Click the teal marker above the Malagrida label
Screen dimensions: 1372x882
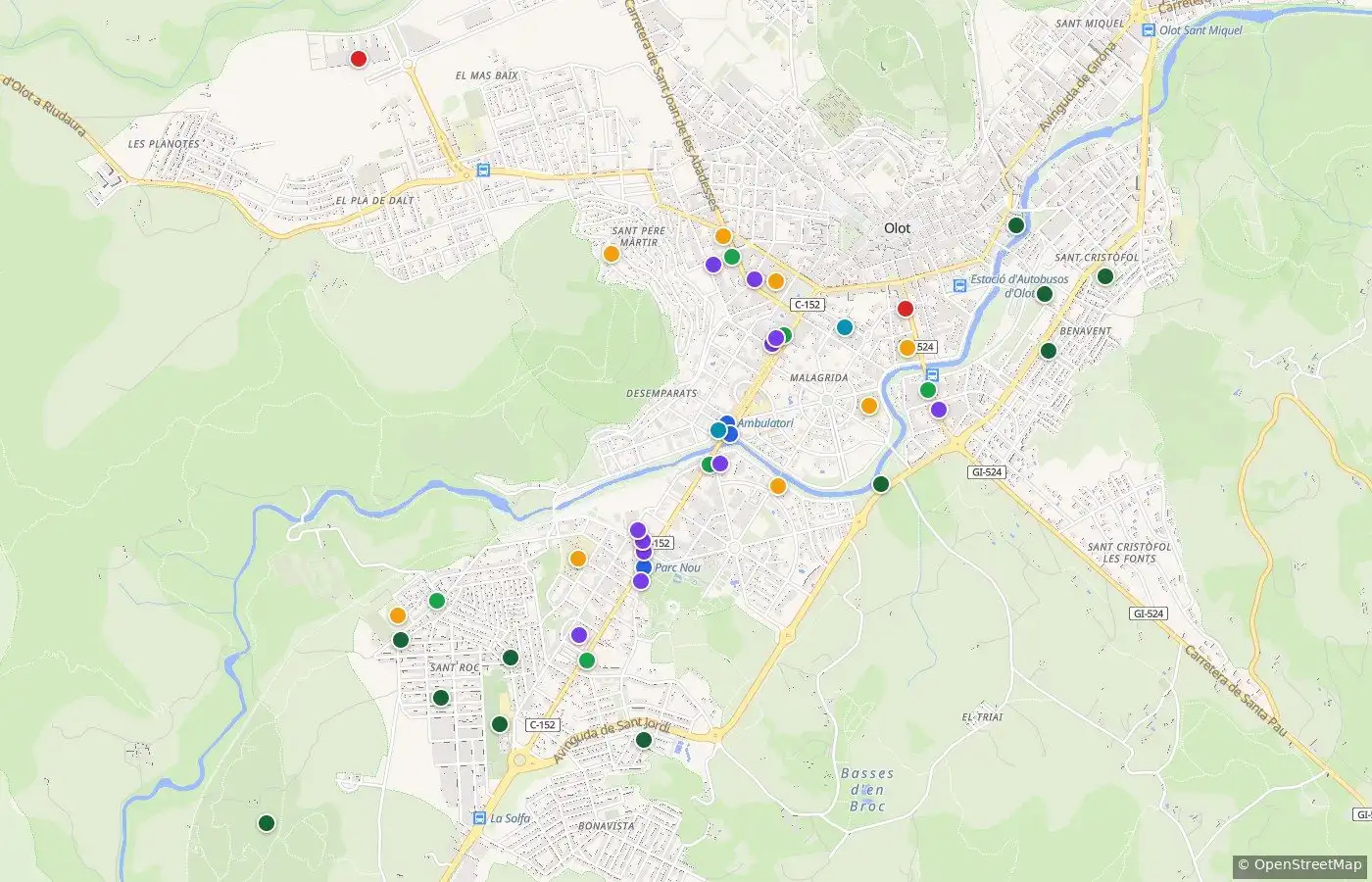tap(845, 327)
